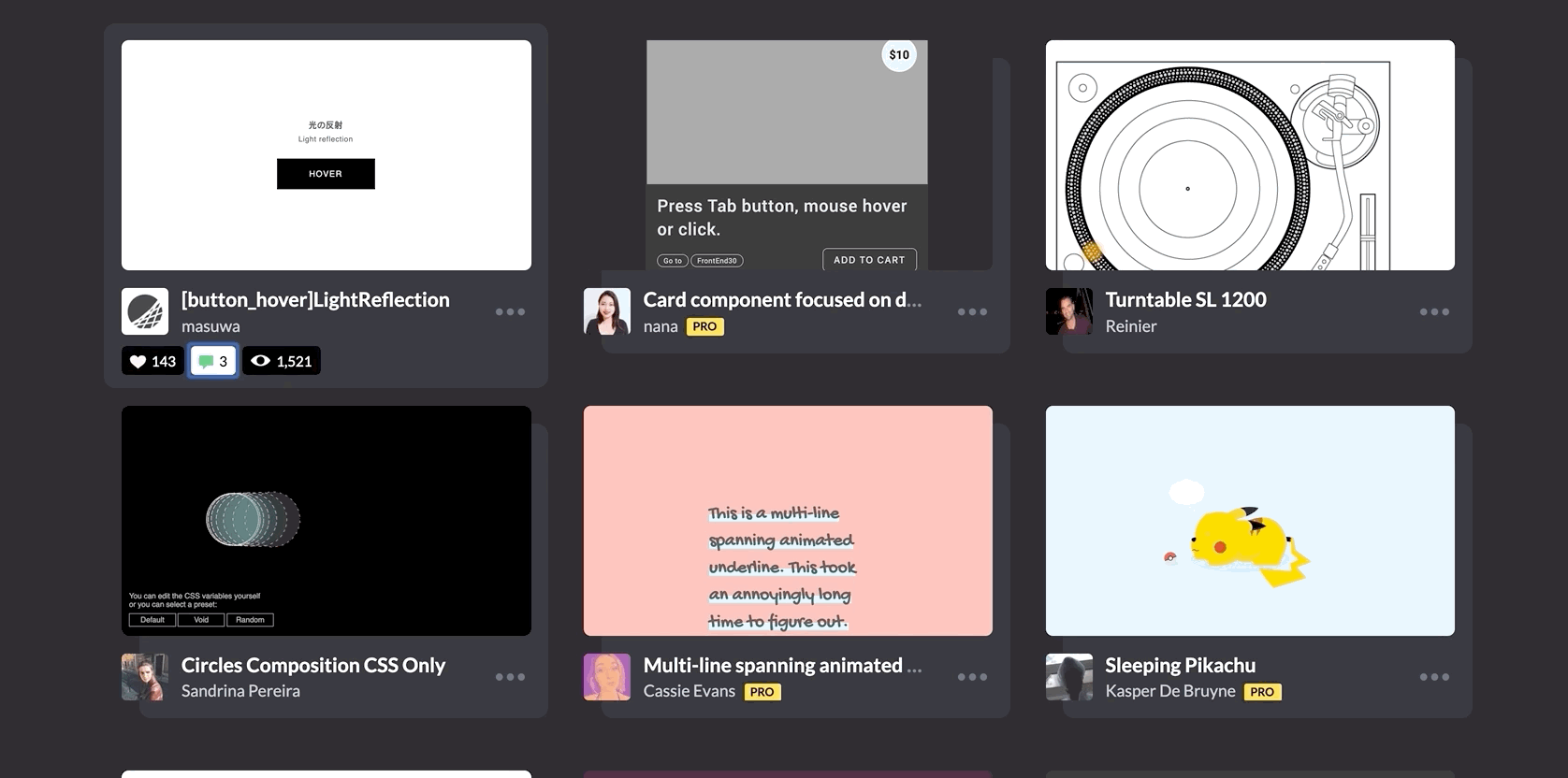The height and width of the screenshot is (778, 1568).
Task: Open Kasper De Bruyne's avatar
Action: pyautogui.click(x=1069, y=677)
